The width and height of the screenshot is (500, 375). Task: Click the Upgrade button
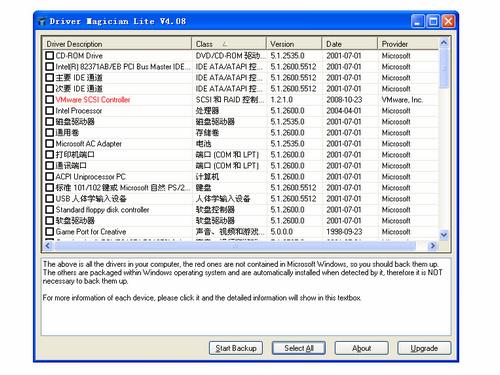click(x=424, y=348)
